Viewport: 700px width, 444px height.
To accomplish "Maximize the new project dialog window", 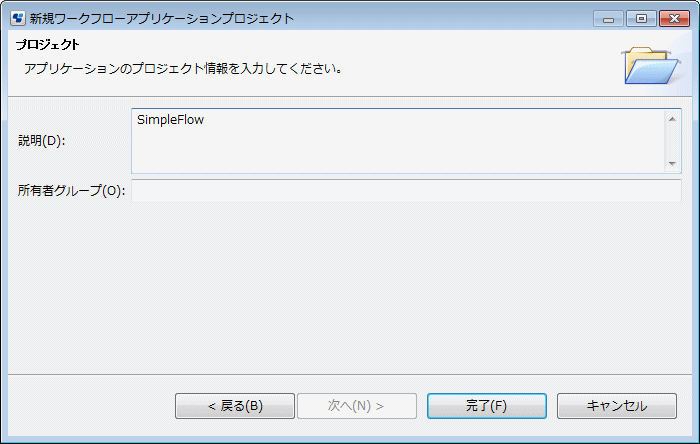I will coord(641,19).
